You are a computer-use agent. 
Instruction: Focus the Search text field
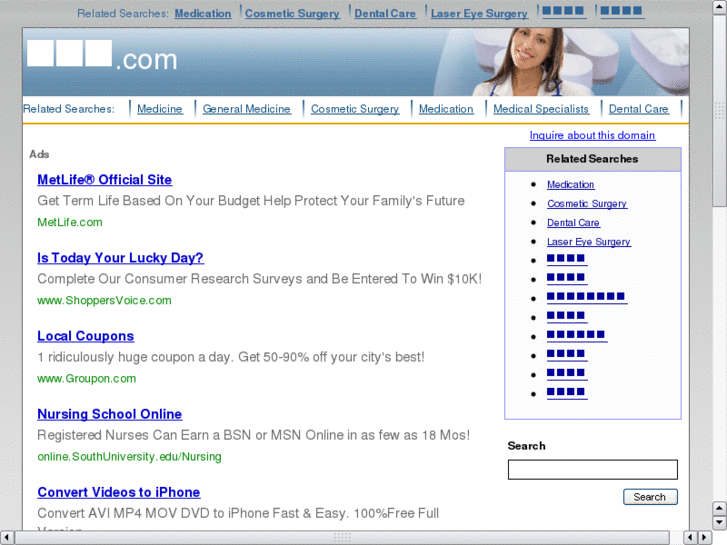point(593,470)
